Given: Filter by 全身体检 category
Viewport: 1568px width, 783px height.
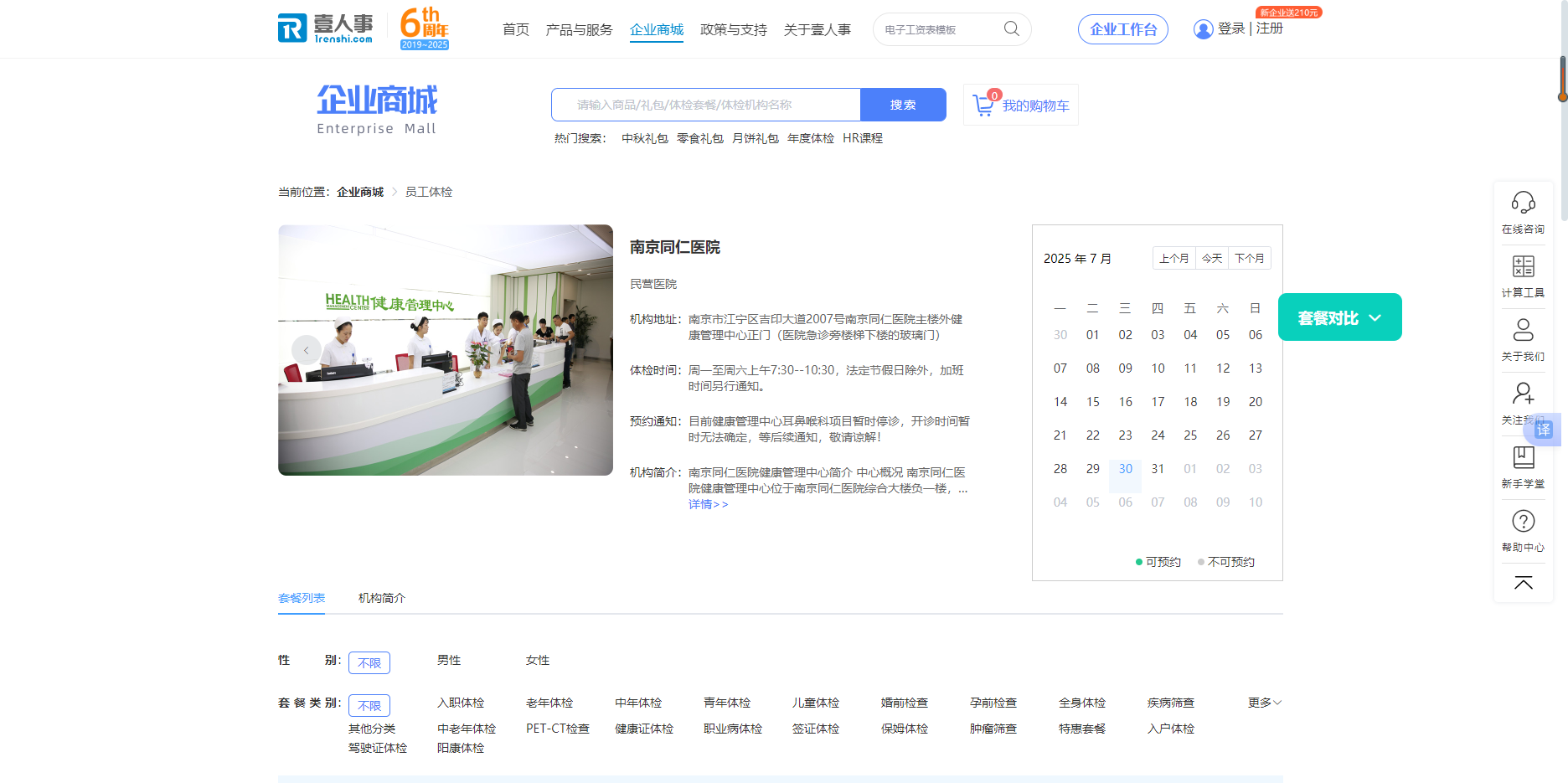Looking at the screenshot, I should pyautogui.click(x=1082, y=703).
